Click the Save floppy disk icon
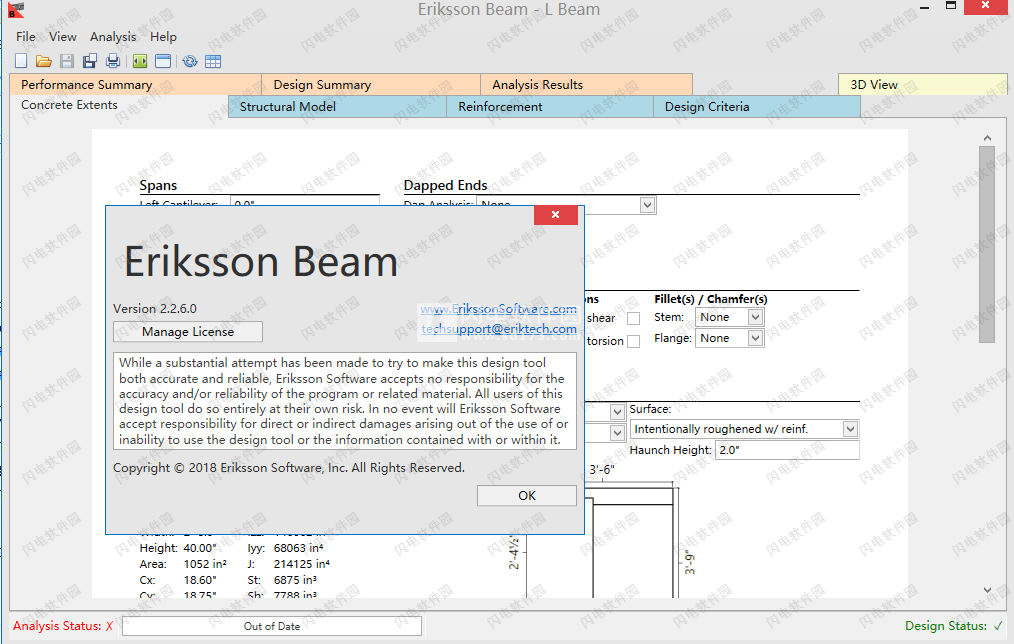 point(67,61)
